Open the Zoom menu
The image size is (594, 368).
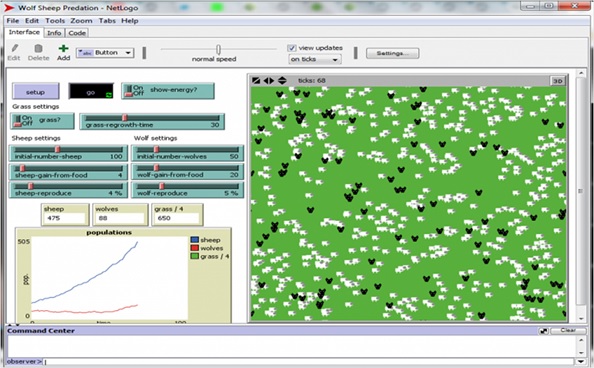click(x=81, y=21)
